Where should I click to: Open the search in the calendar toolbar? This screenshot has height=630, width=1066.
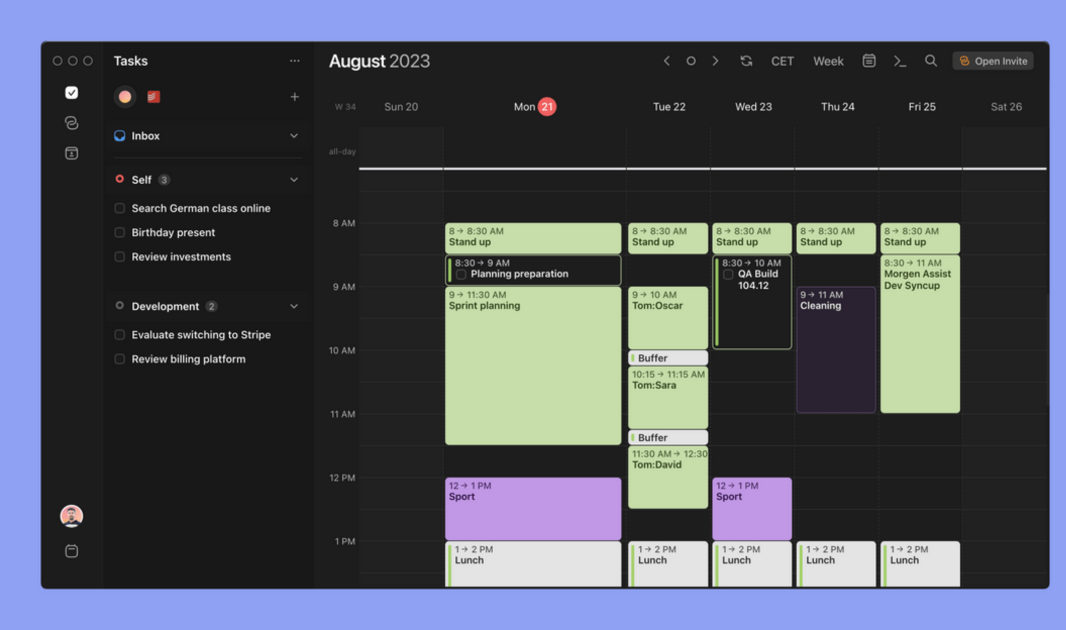(931, 60)
